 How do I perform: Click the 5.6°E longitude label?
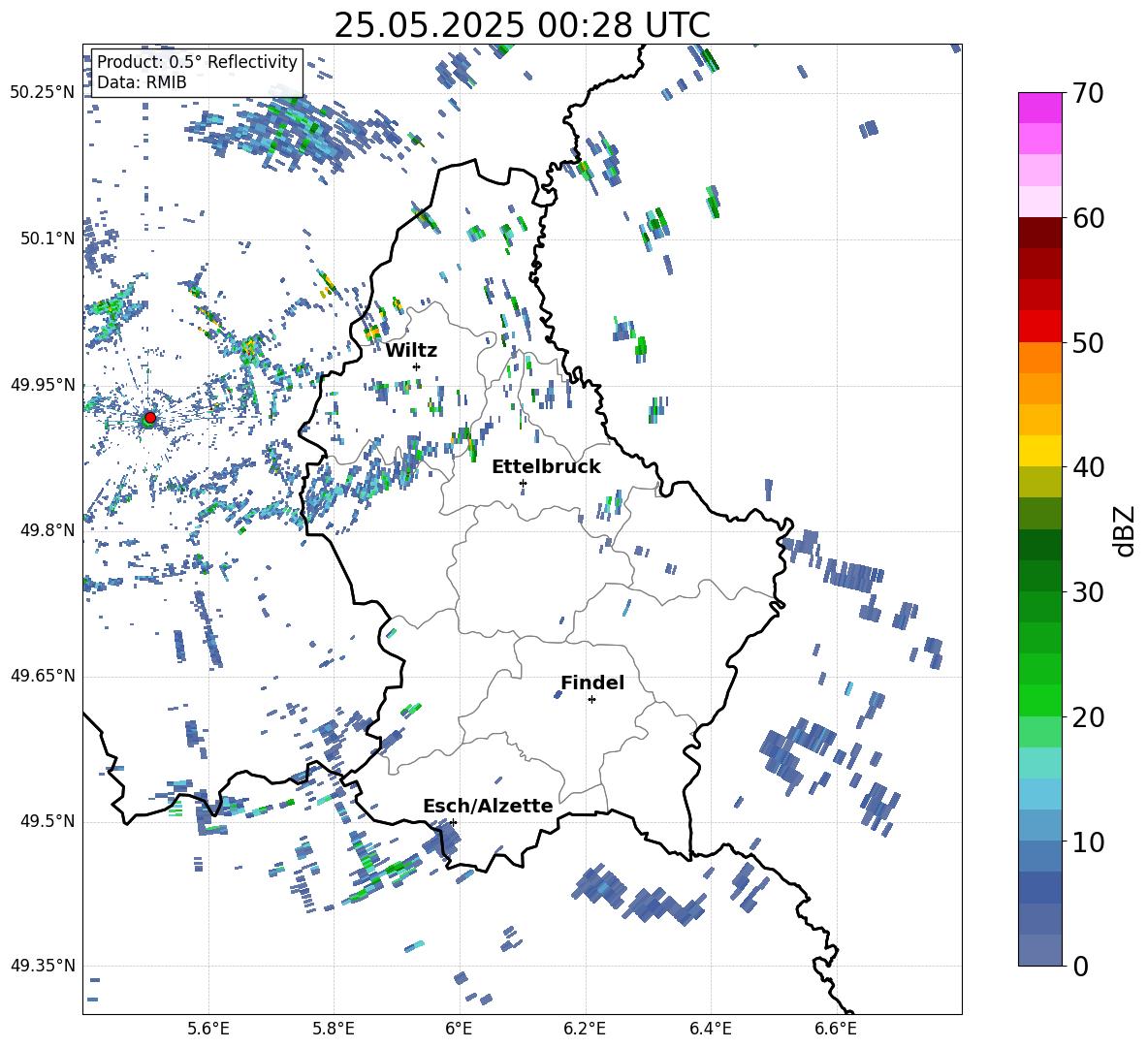tap(208, 1029)
